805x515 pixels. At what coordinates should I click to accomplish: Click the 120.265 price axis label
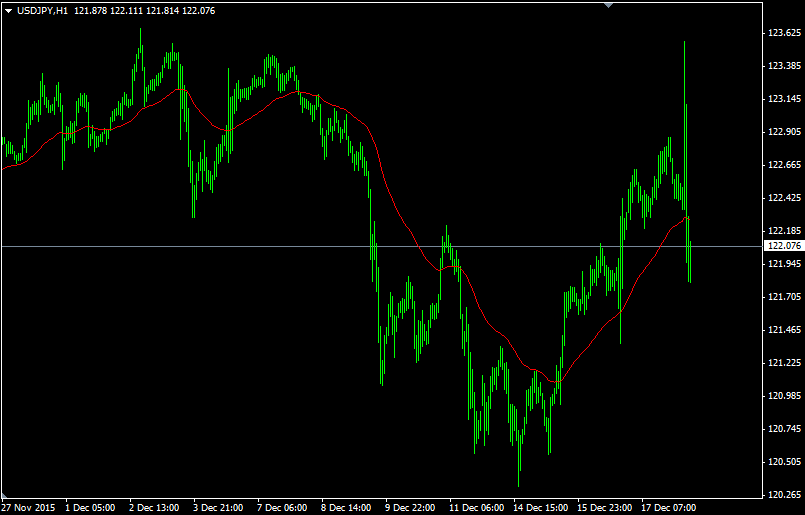[784, 495]
